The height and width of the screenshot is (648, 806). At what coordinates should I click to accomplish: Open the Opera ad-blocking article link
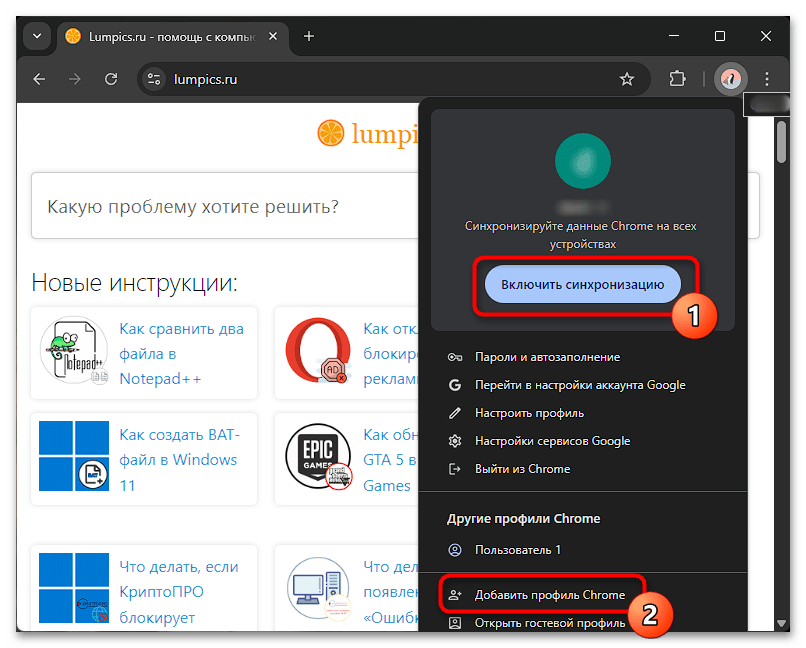coord(391,354)
